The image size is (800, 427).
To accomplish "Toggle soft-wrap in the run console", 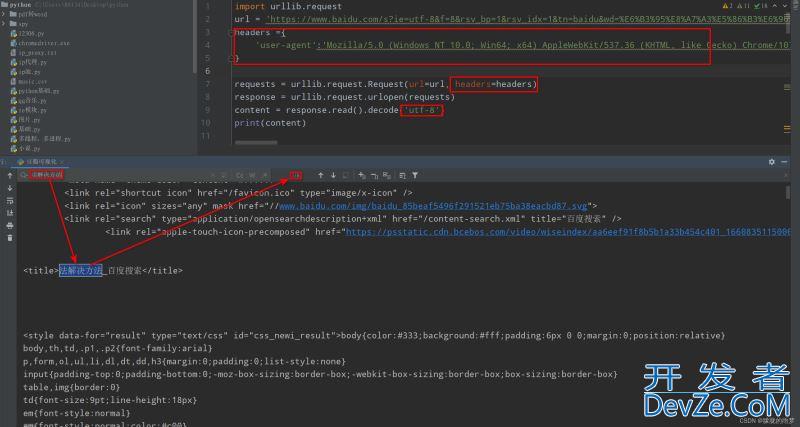I will [10, 200].
